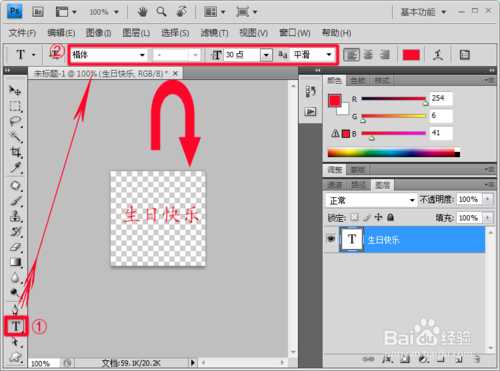Click the left align text button

(351, 55)
